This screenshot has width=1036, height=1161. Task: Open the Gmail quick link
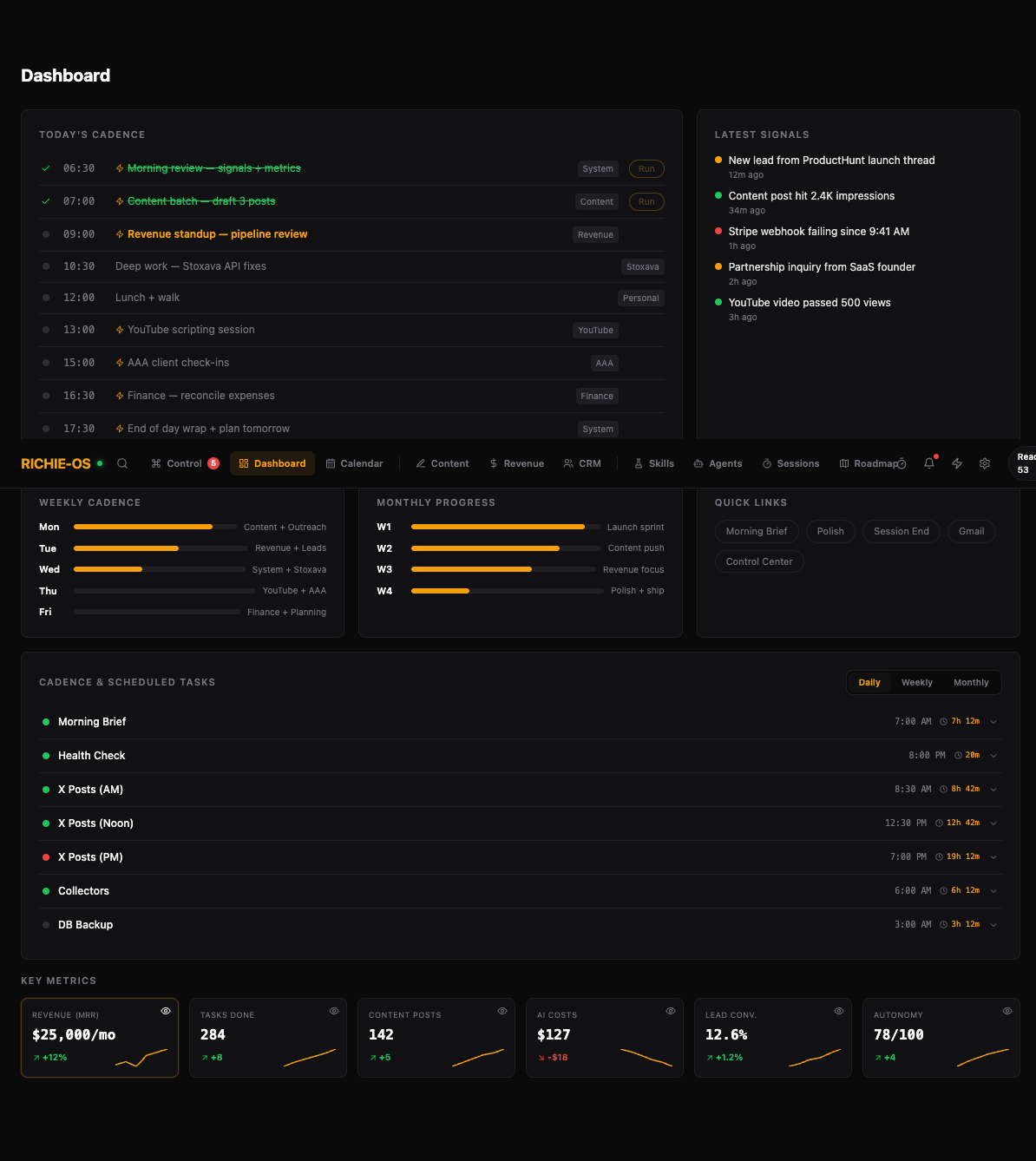point(971,531)
